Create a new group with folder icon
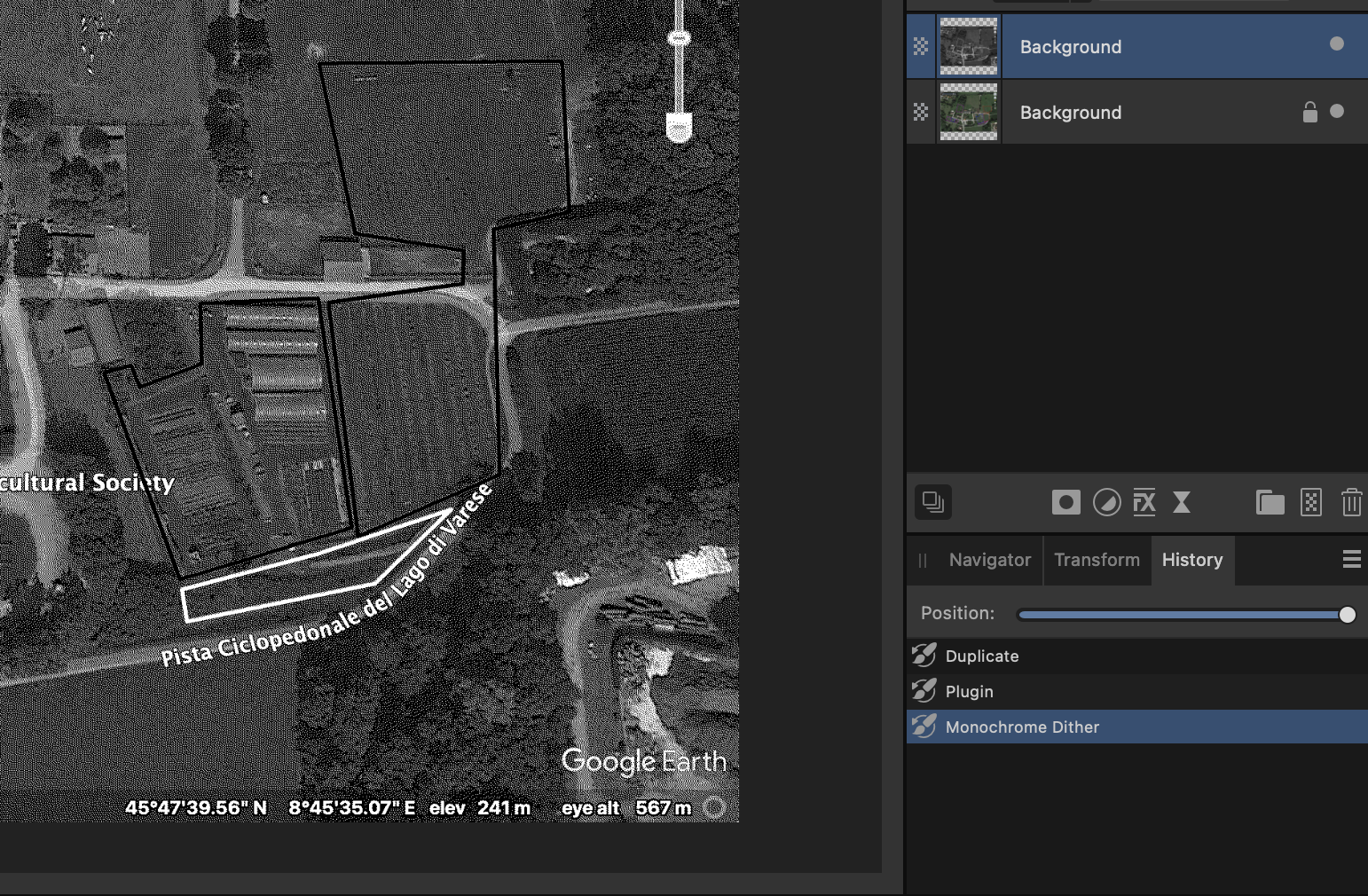The image size is (1368, 896). click(x=1270, y=503)
